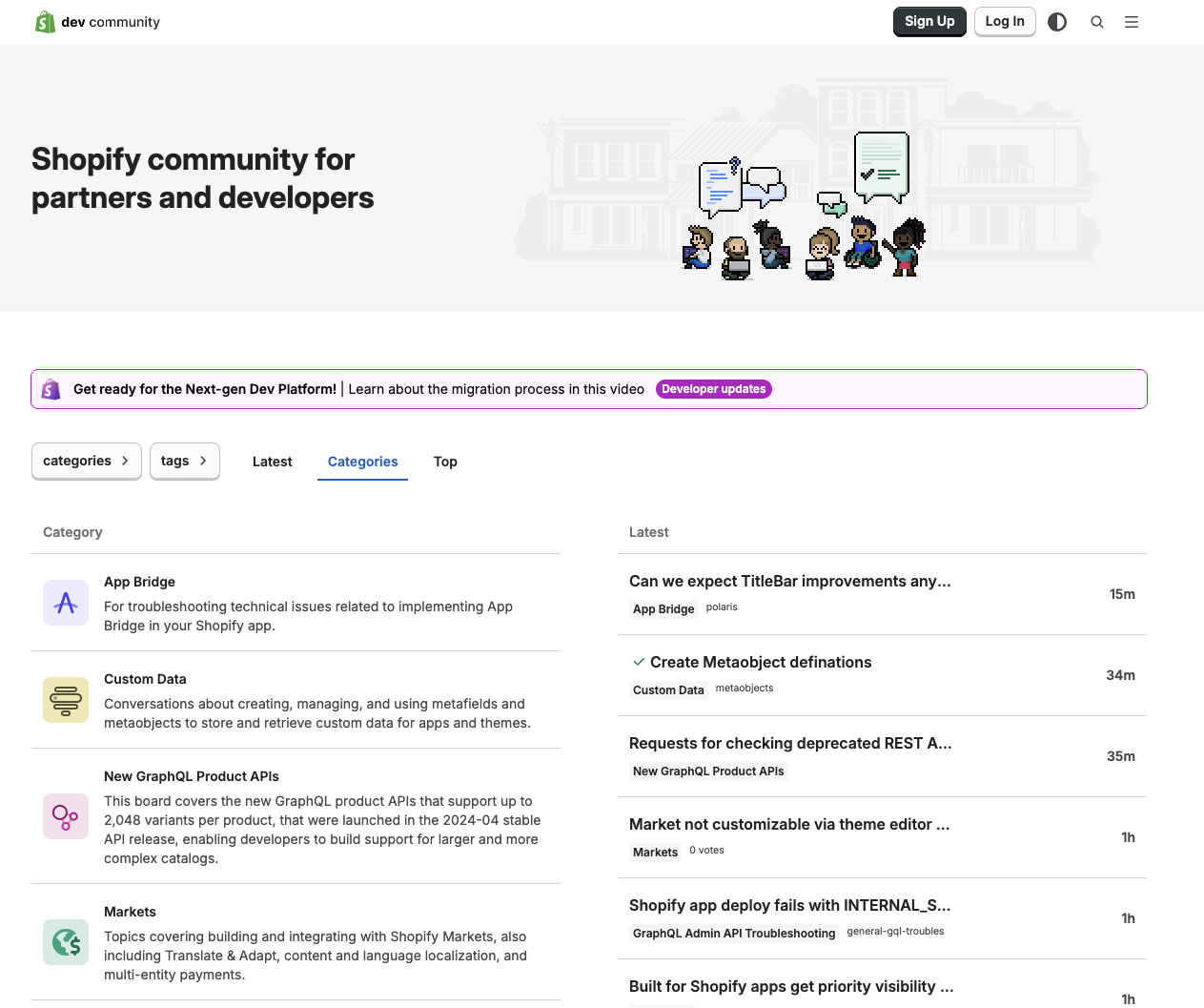This screenshot has height=1008, width=1204.
Task: Click the Markets globe category icon
Action: [66, 942]
